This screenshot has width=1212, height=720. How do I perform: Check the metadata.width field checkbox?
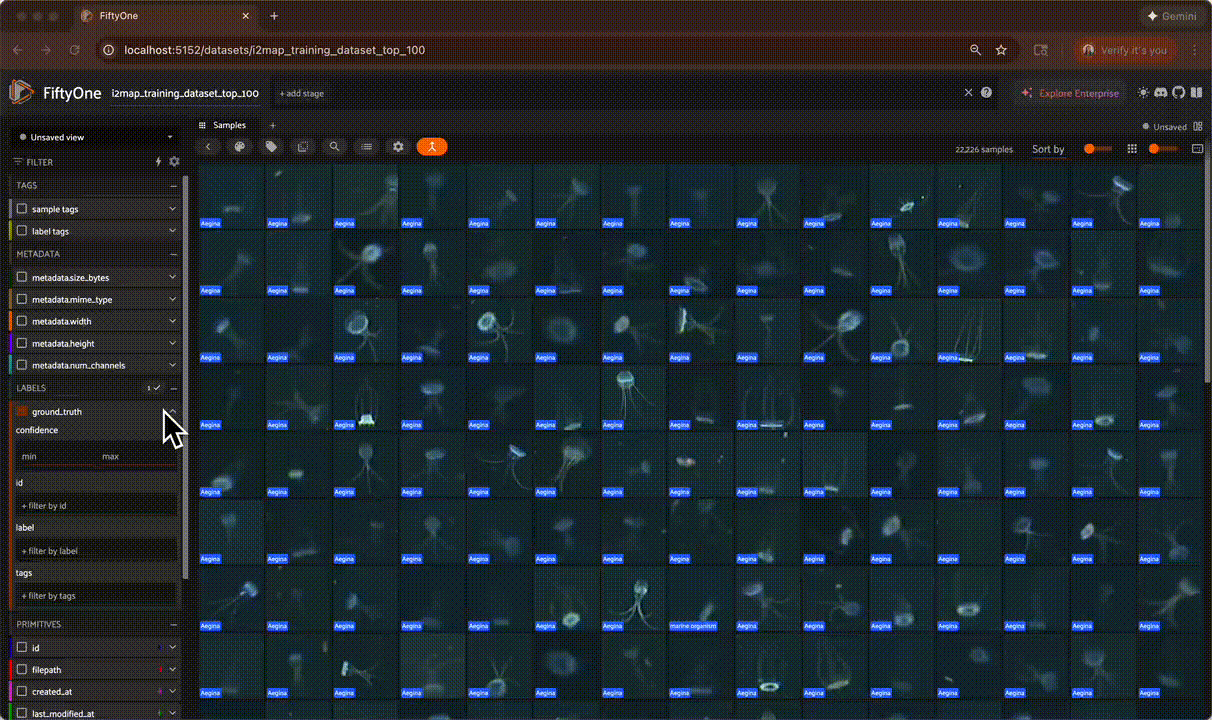pyautogui.click(x=22, y=322)
